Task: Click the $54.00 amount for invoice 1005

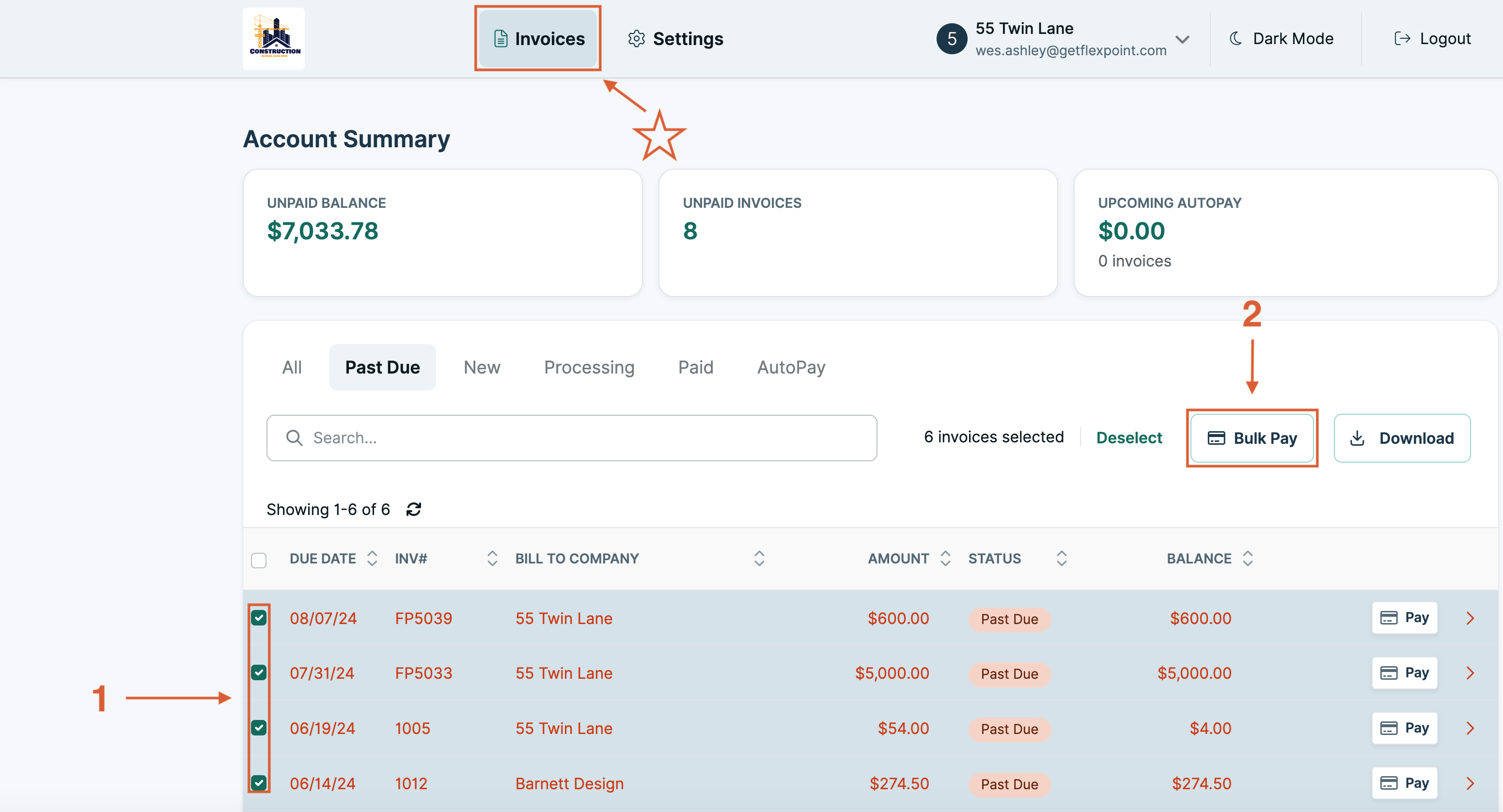Action: click(903, 729)
